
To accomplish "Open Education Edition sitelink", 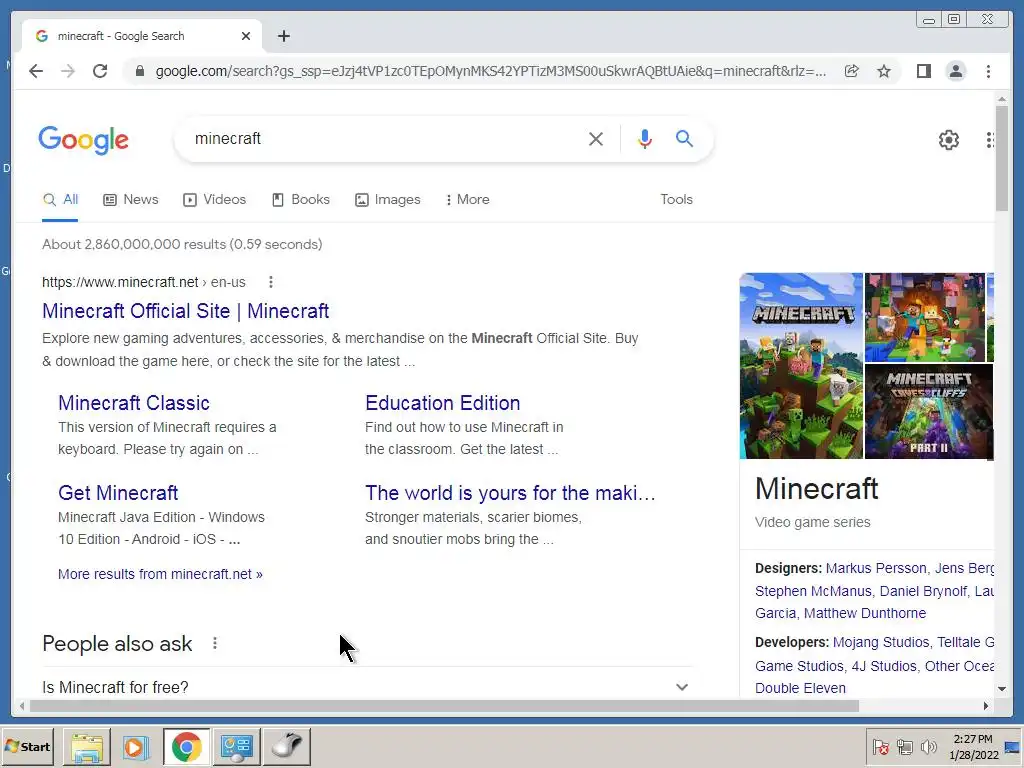I will click(443, 403).
